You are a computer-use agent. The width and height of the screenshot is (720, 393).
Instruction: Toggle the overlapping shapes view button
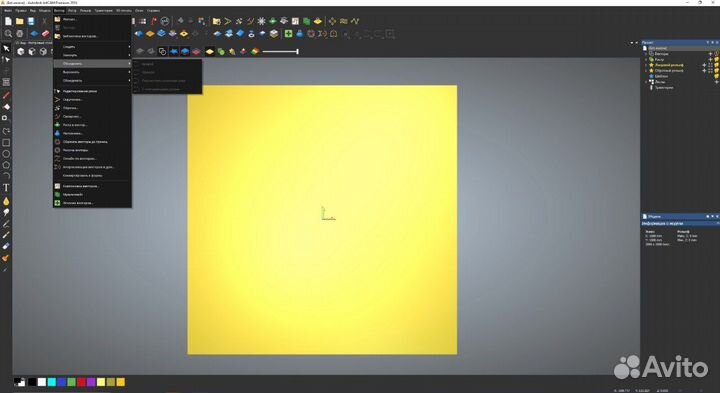click(162, 51)
